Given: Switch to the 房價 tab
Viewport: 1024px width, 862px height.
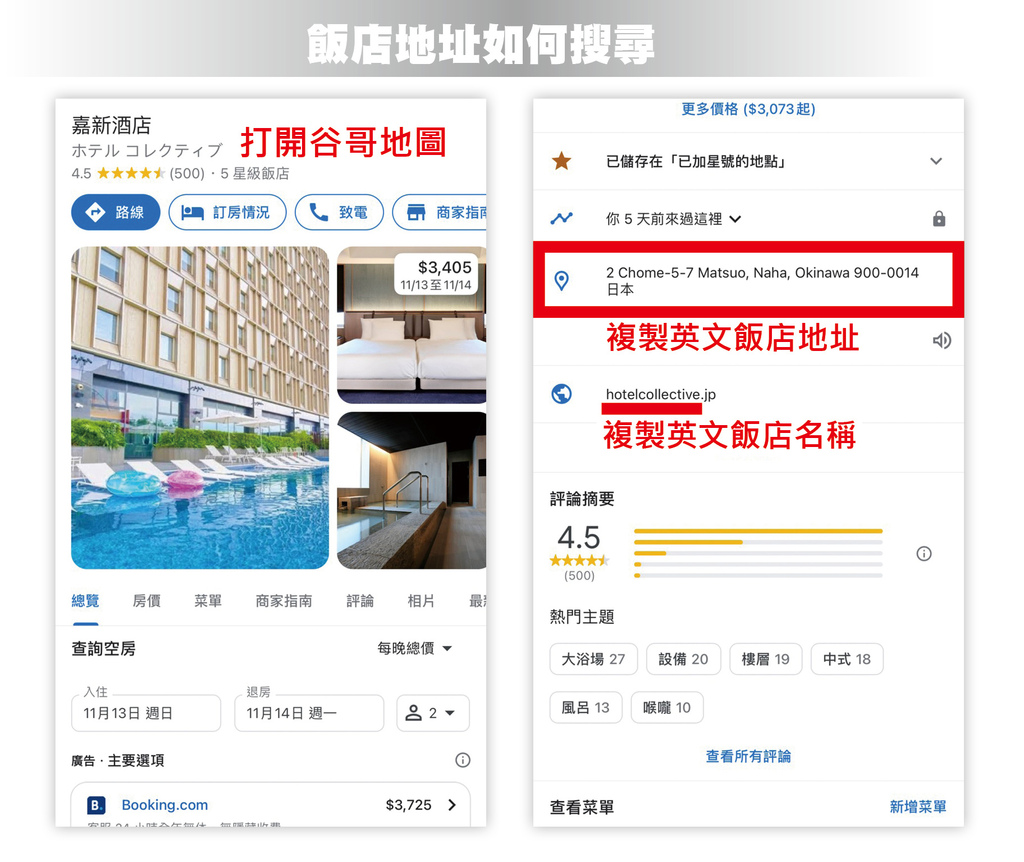Looking at the screenshot, I should click(146, 601).
